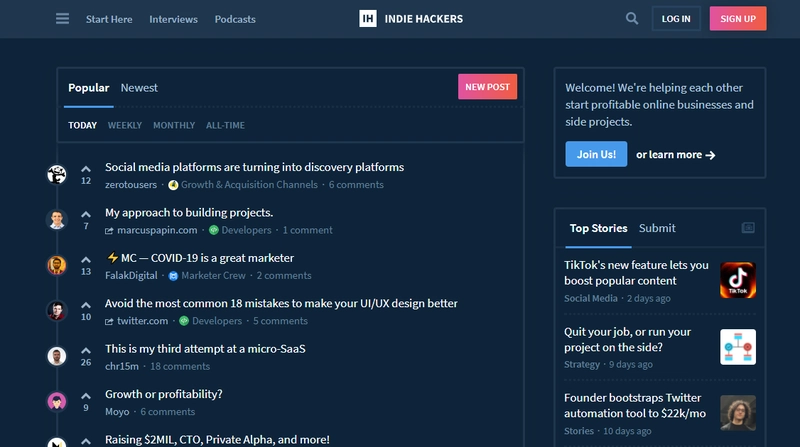Open MC COVID-19 great marketer post

(x=199, y=258)
